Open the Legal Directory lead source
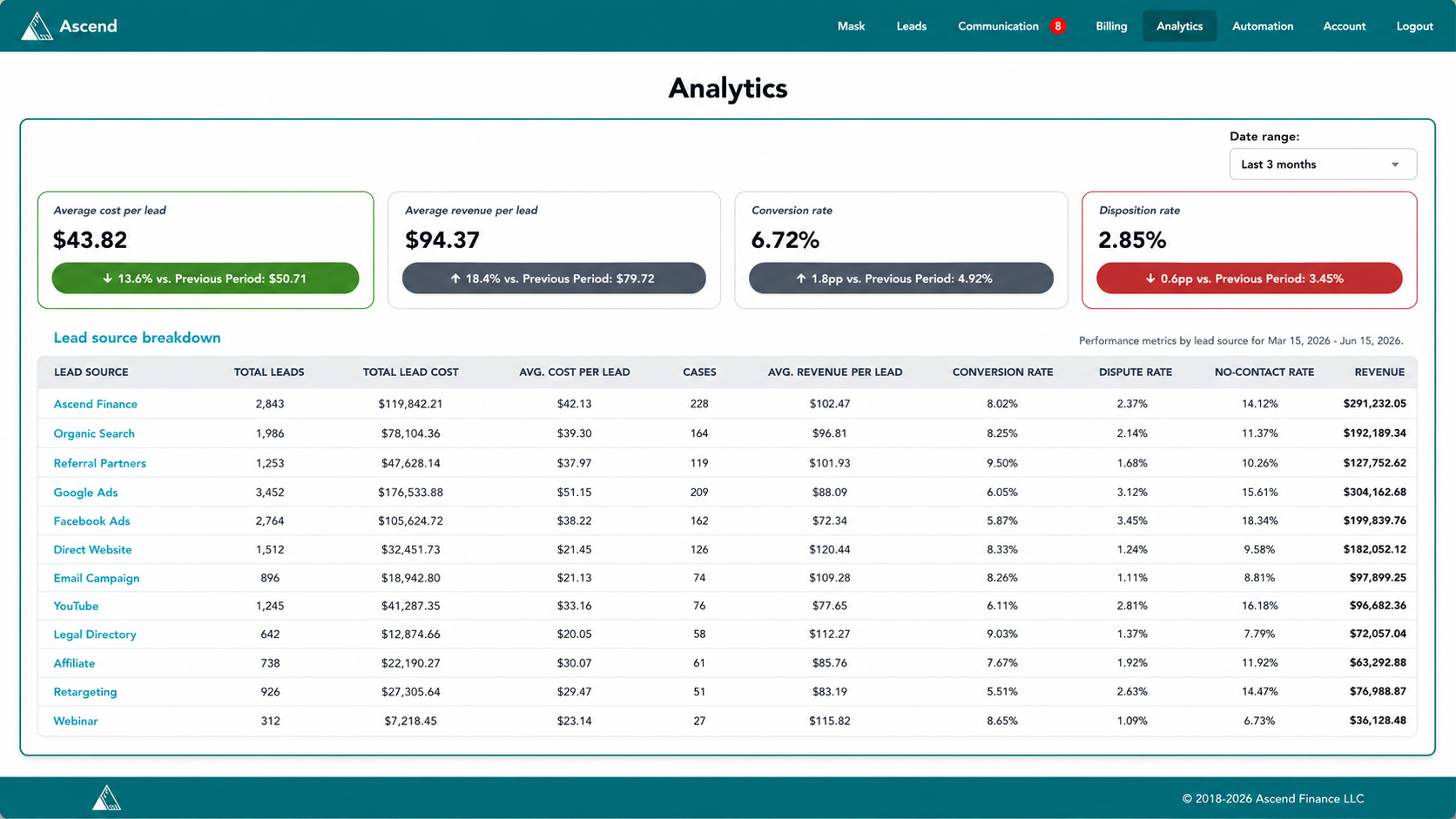1456x819 pixels. 95,634
